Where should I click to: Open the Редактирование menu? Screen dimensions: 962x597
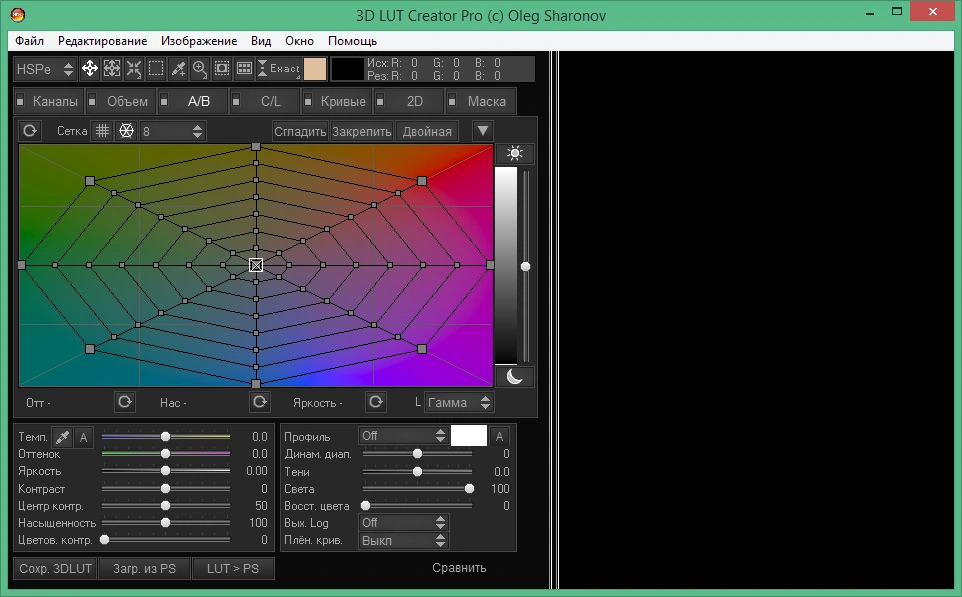coord(102,40)
